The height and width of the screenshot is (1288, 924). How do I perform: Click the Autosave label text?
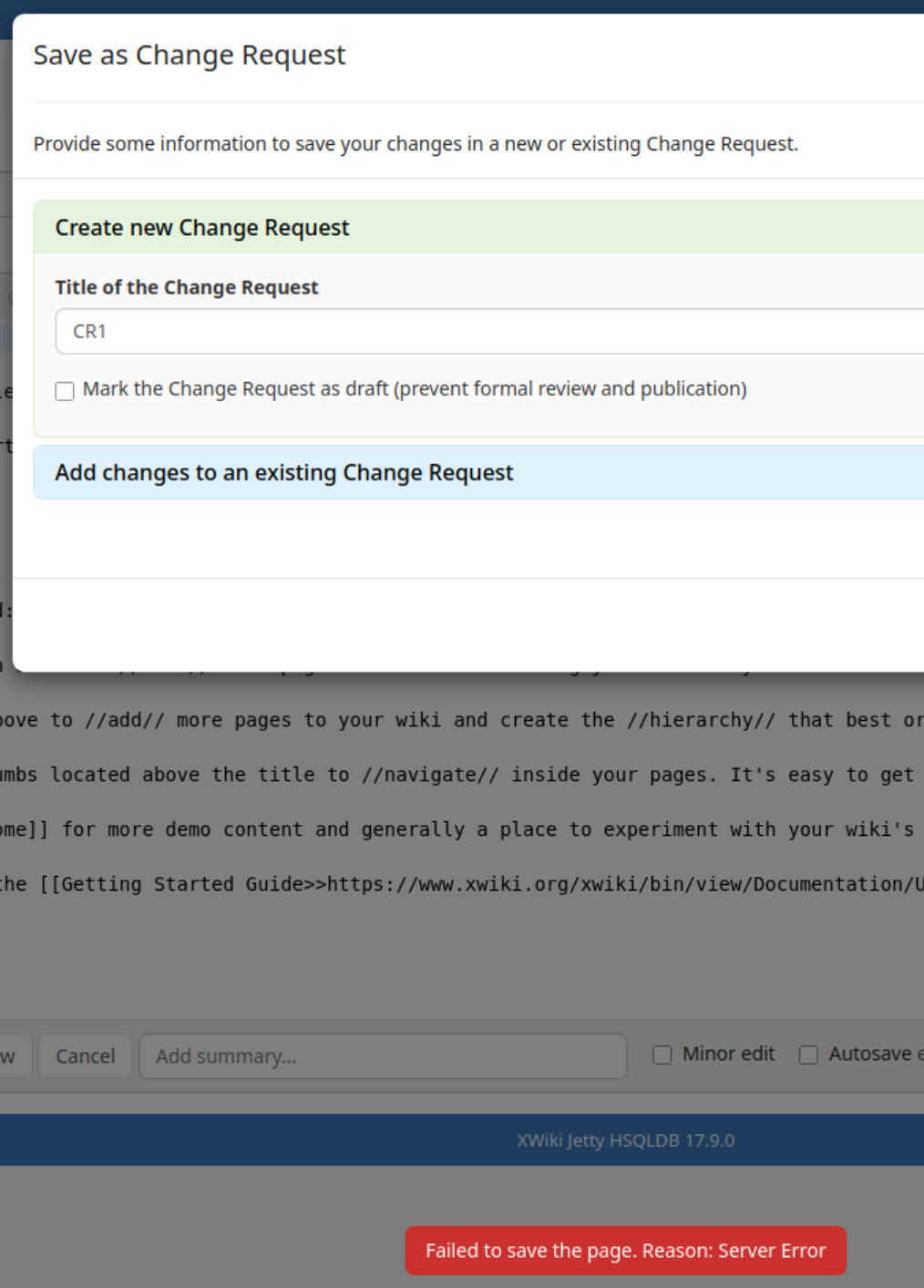(871, 1054)
